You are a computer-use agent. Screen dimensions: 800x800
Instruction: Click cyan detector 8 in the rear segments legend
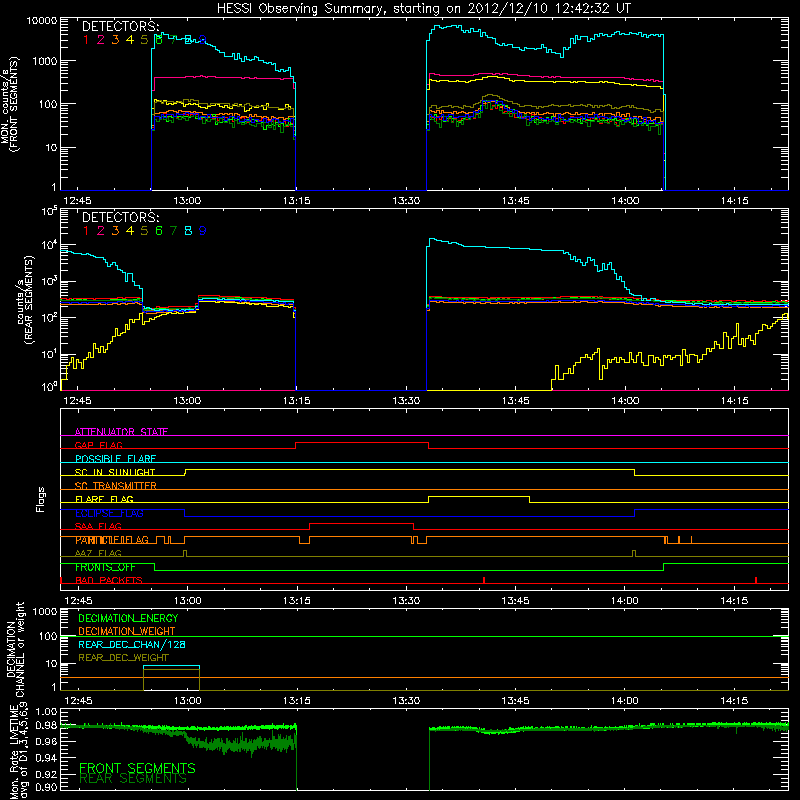point(188,231)
